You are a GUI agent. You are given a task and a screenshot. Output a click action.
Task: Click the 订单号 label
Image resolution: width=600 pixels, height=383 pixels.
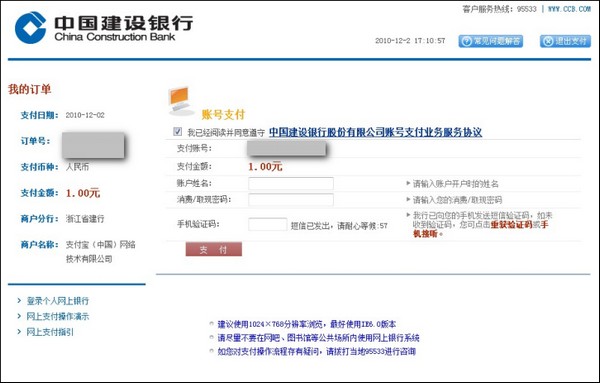click(36, 141)
